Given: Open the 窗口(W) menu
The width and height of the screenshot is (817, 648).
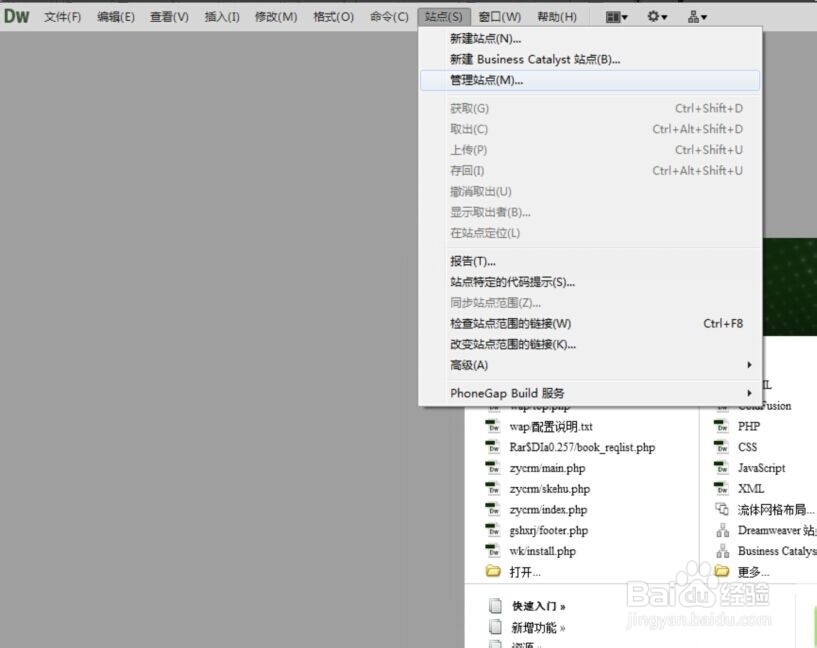Looking at the screenshot, I should 500,17.
